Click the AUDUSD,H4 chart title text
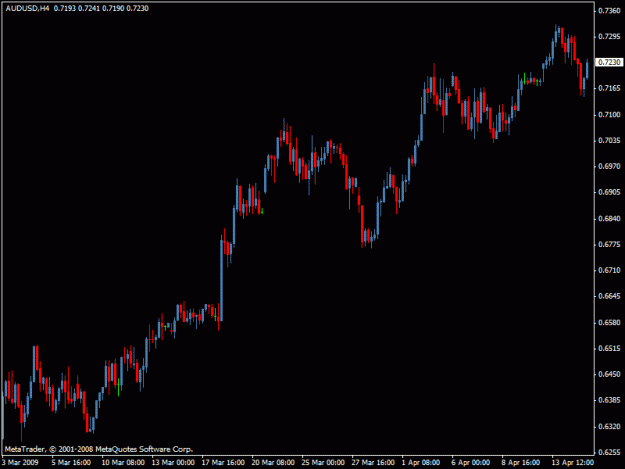The height and width of the screenshot is (469, 625). (x=28, y=8)
